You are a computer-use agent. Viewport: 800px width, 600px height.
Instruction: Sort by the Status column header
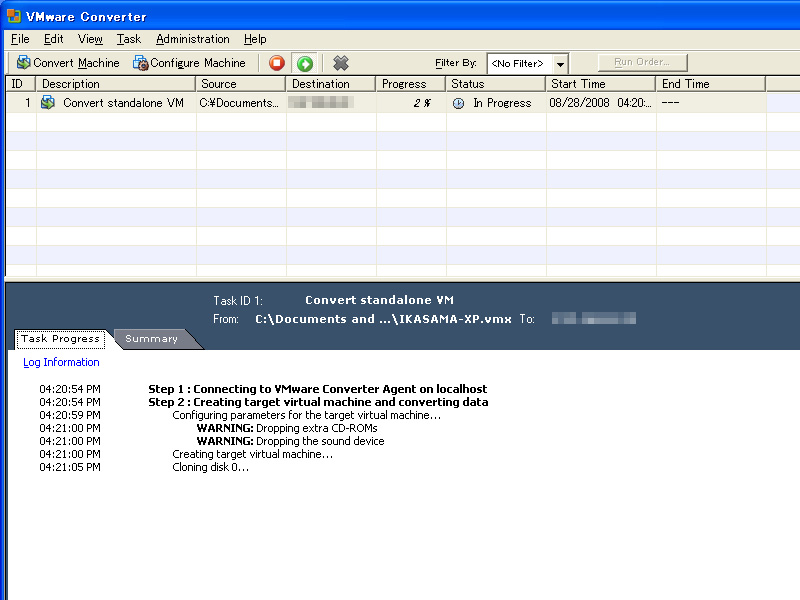tap(496, 84)
